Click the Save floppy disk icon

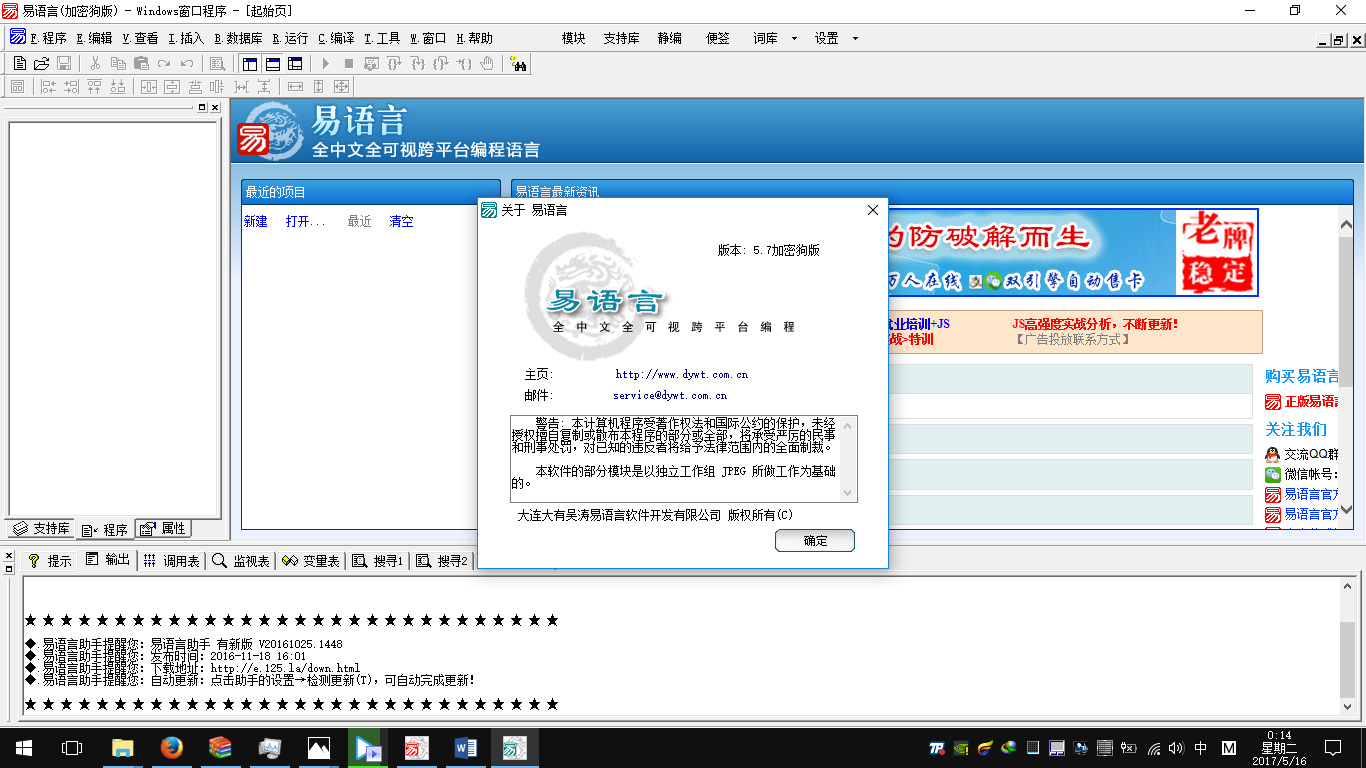[x=63, y=63]
